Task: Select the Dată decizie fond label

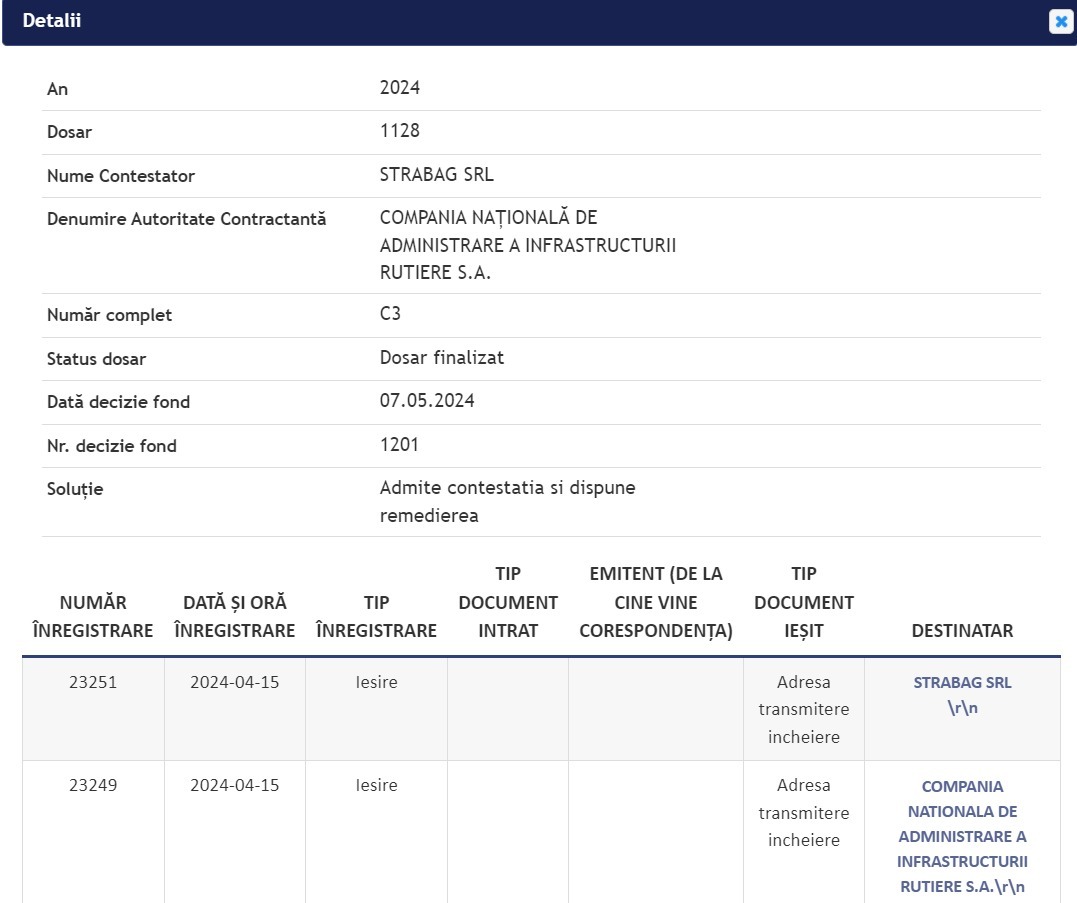Action: point(118,402)
